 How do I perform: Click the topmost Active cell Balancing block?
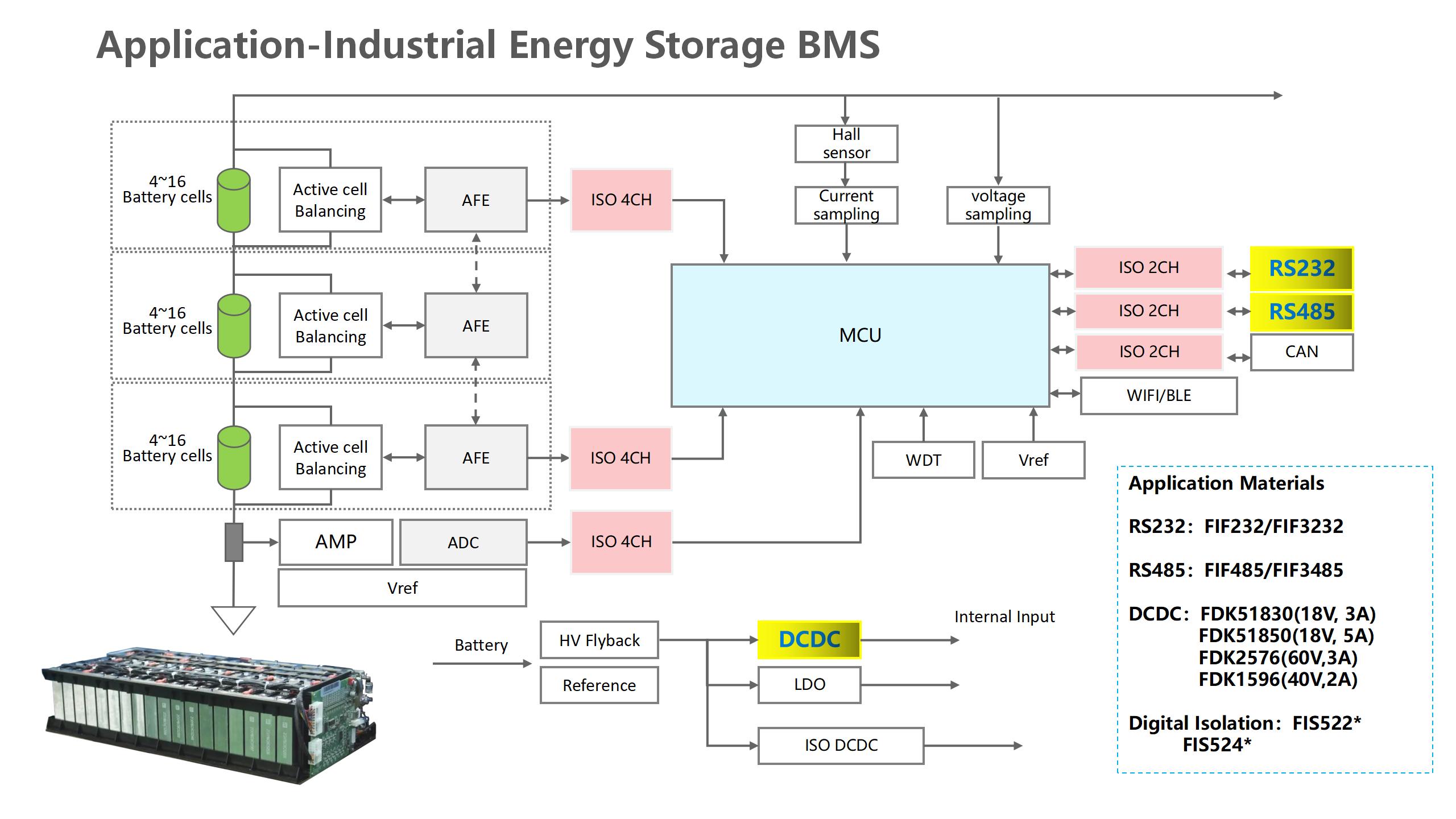point(330,200)
